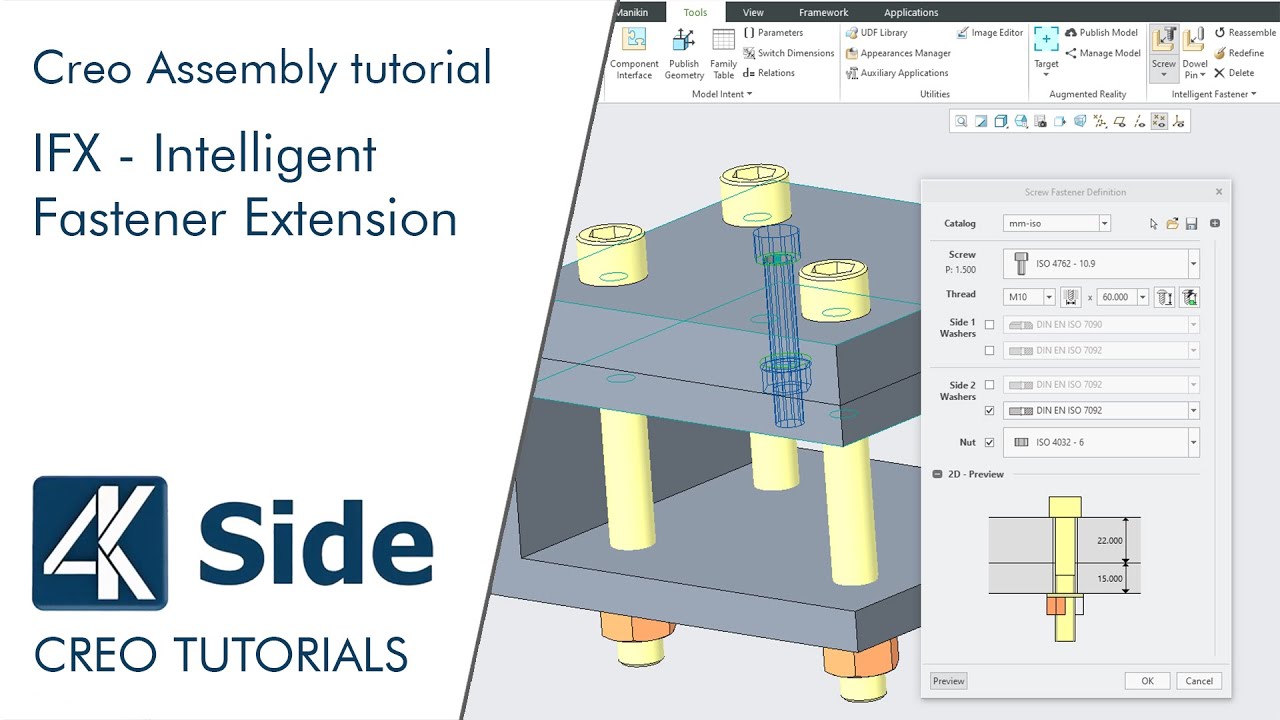Image resolution: width=1280 pixels, height=720 pixels.
Task: Switch to the Tools ribbon tab
Action: 695,12
